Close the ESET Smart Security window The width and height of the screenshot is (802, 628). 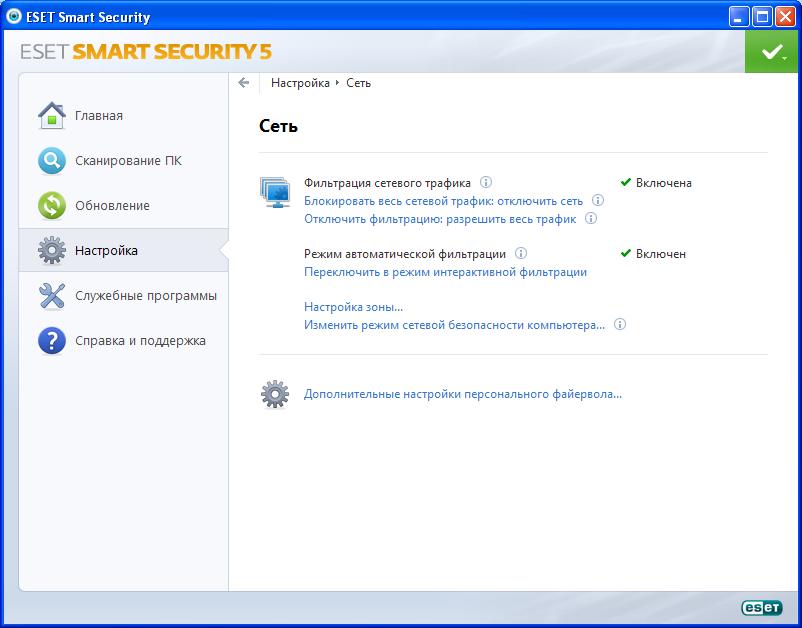coord(785,17)
